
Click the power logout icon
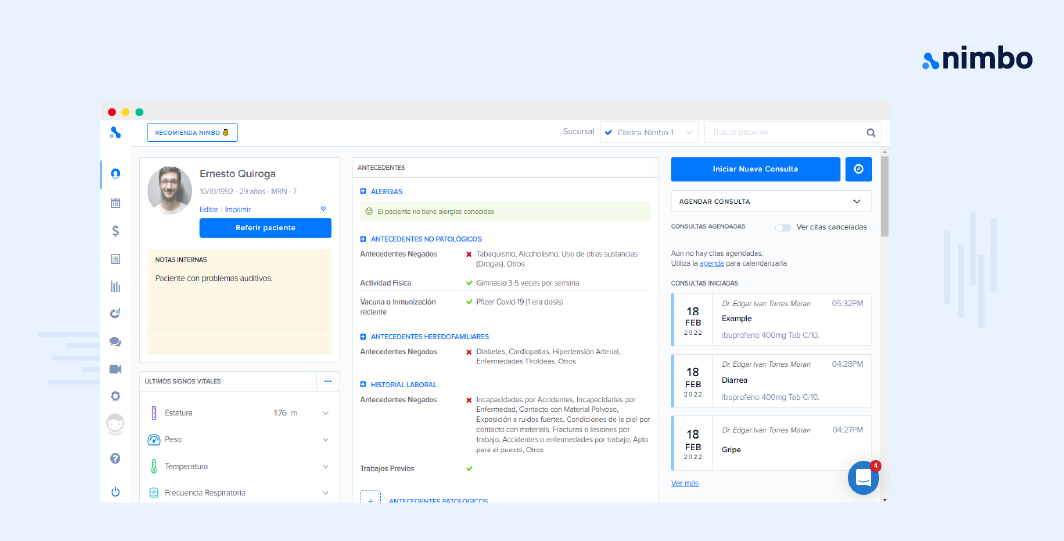click(115, 492)
